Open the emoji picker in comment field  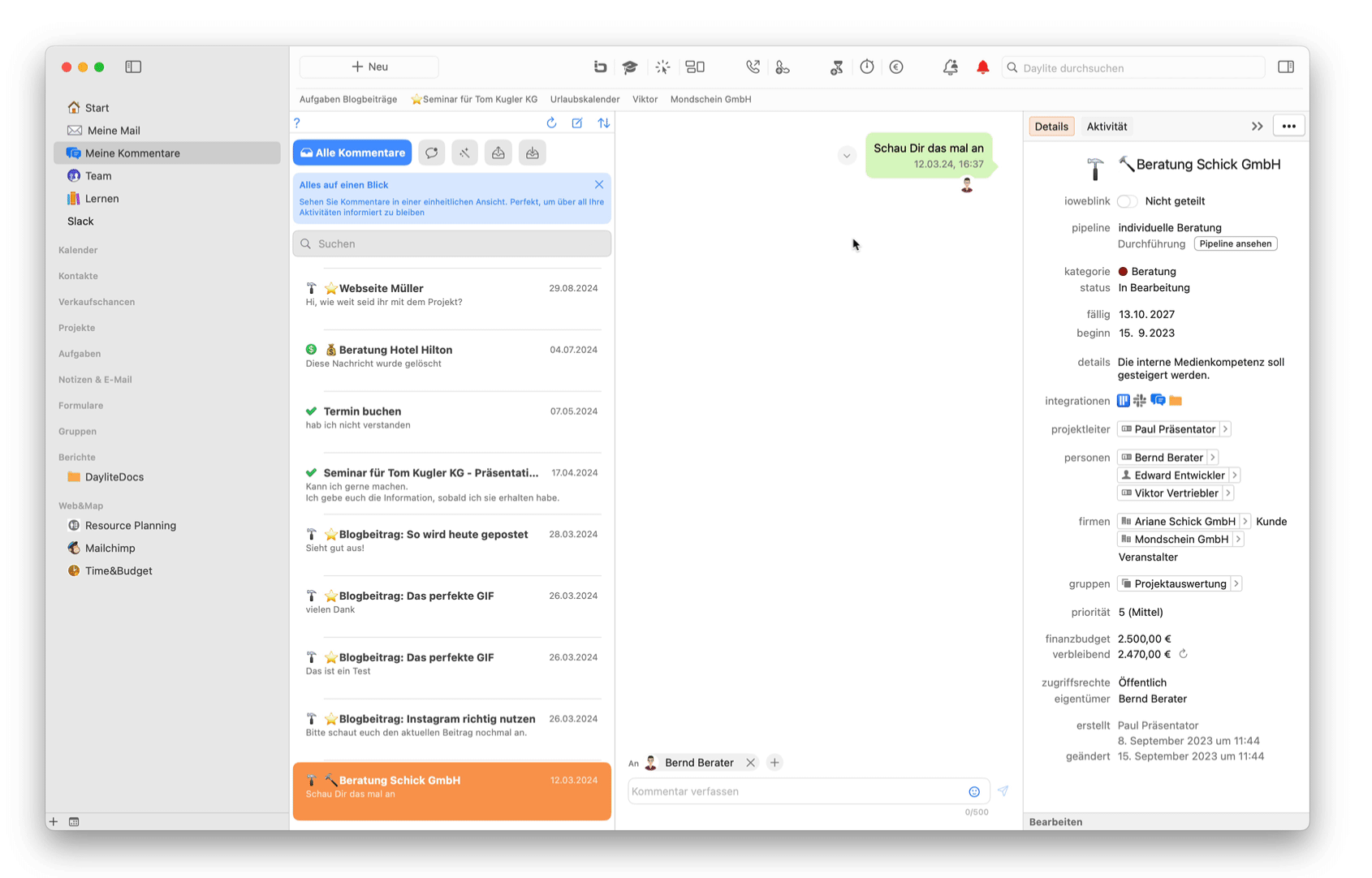click(974, 792)
